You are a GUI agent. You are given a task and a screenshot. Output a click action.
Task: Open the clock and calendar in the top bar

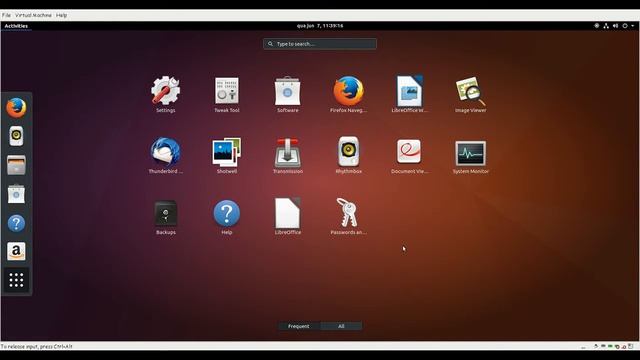coord(320,26)
